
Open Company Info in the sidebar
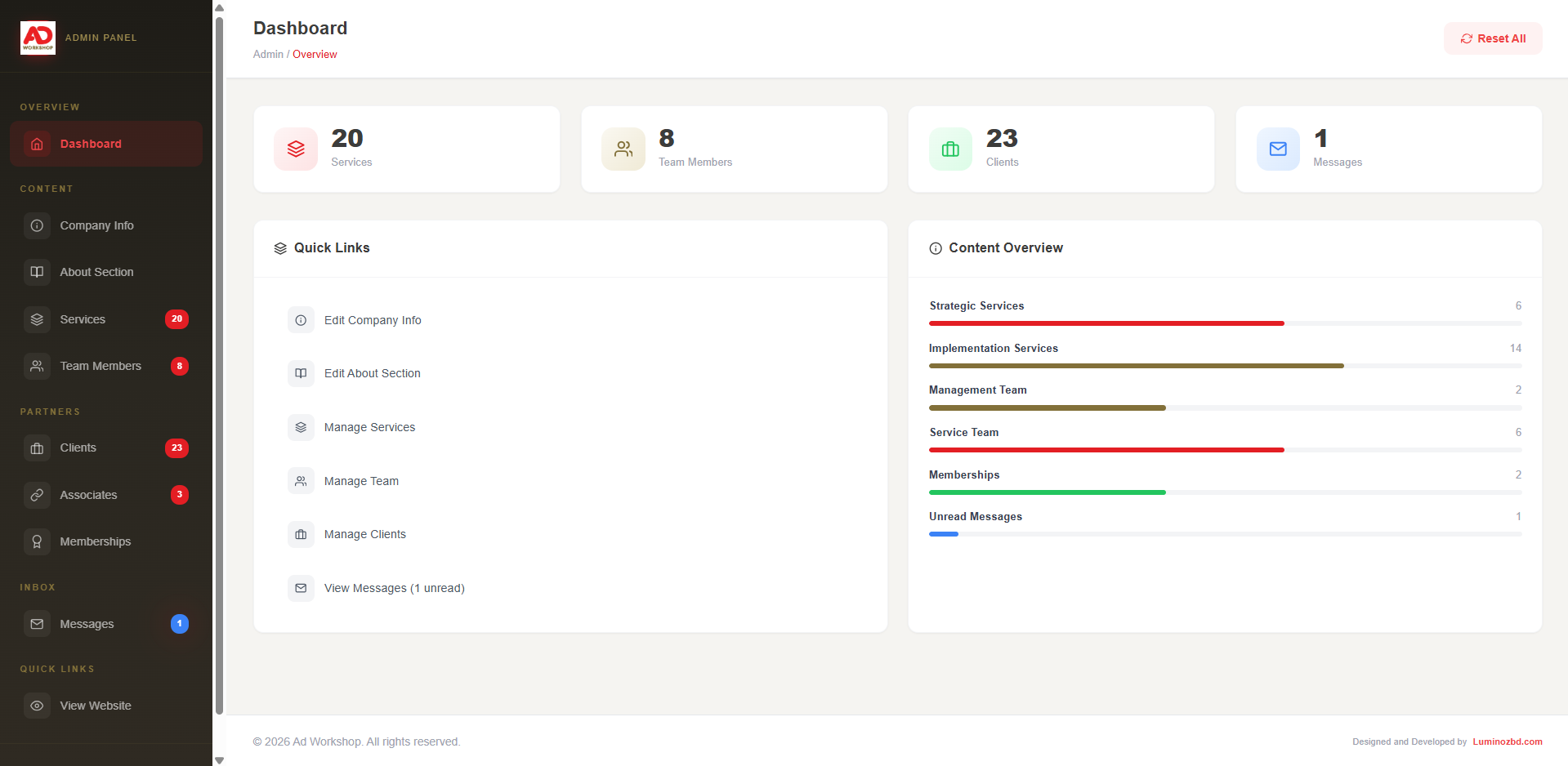click(96, 225)
